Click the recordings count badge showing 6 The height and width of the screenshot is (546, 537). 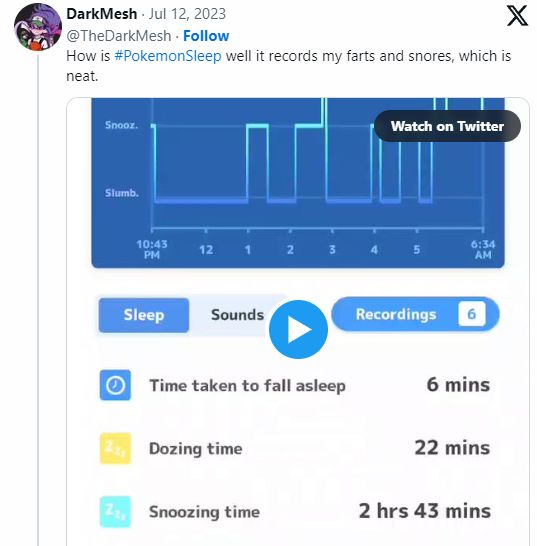coord(472,314)
